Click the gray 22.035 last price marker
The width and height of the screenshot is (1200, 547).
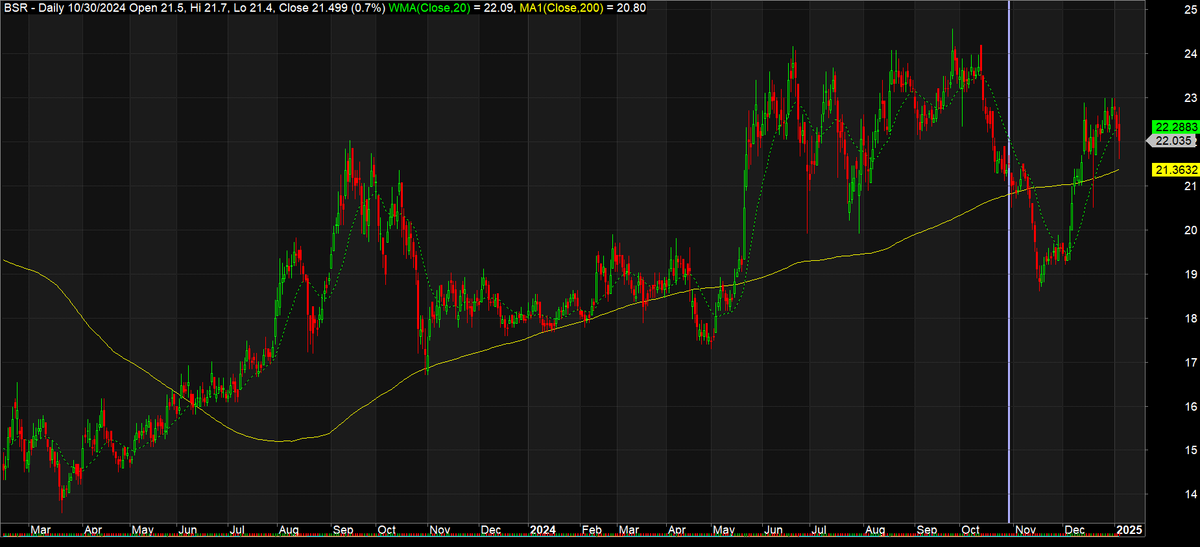point(1175,141)
